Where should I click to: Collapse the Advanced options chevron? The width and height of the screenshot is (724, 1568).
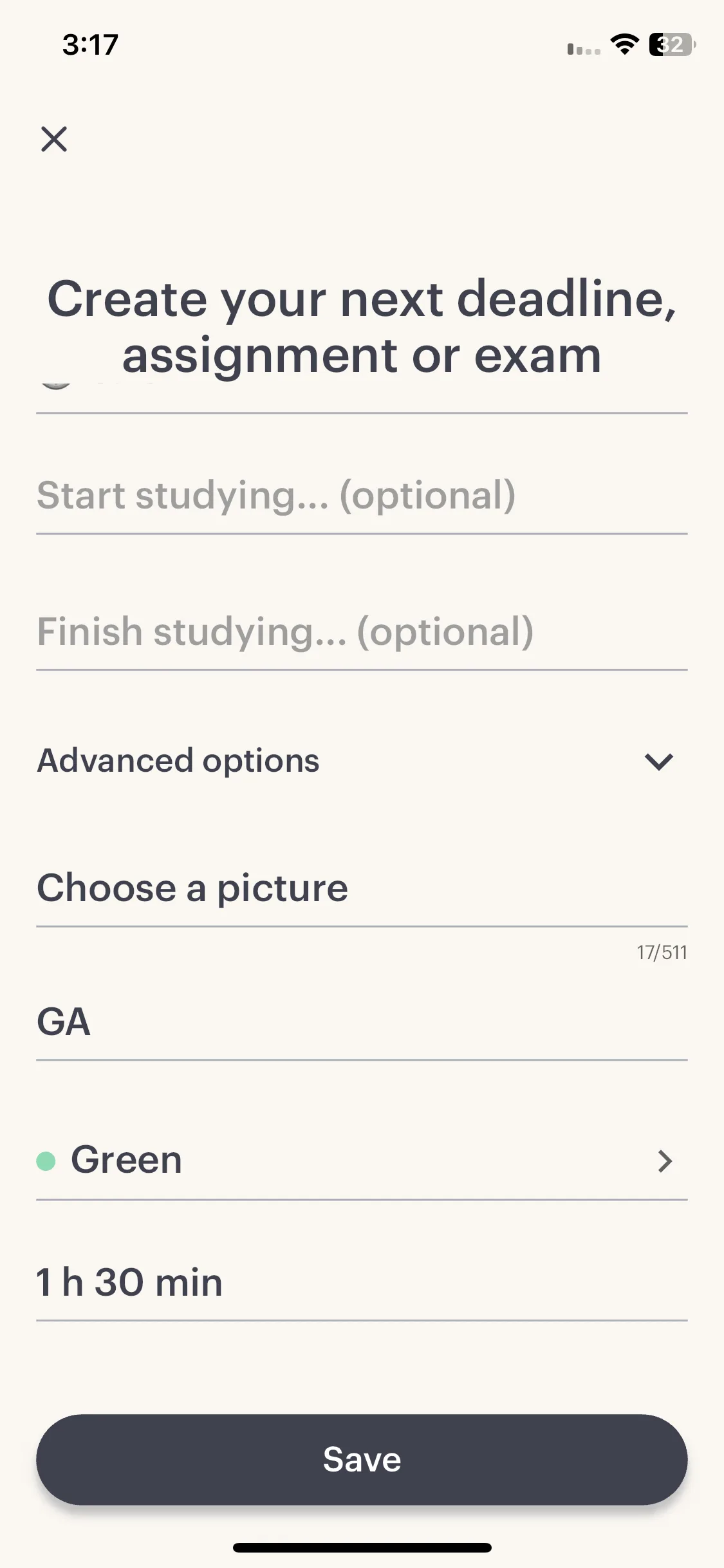point(659,761)
